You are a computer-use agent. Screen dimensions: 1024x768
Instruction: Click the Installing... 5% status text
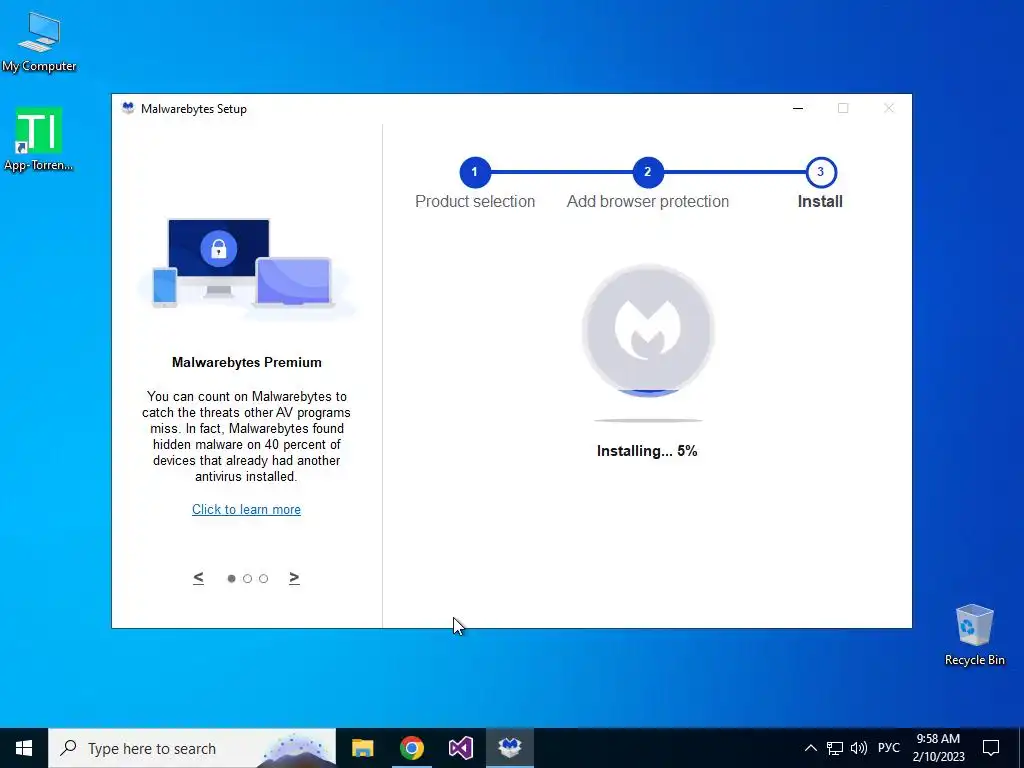(647, 451)
